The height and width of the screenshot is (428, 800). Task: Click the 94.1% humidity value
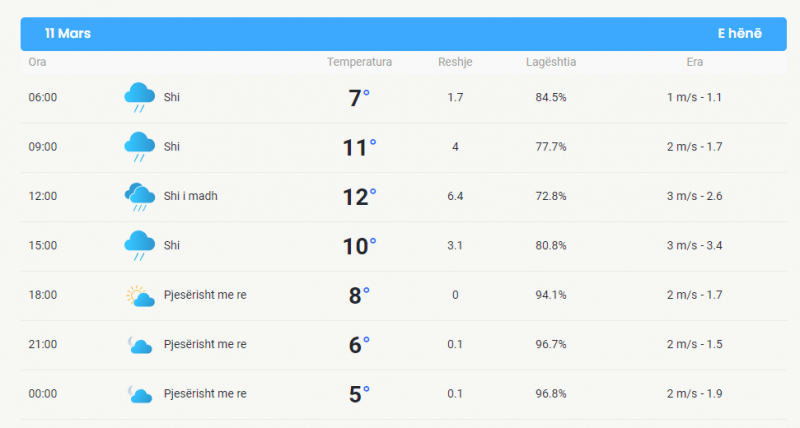coord(551,295)
